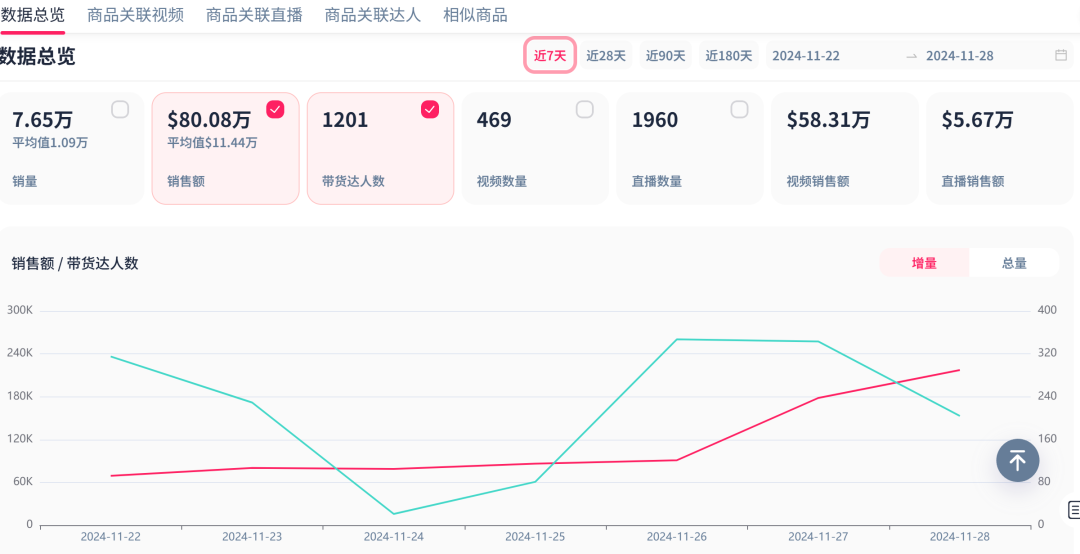
Task: Select the 近28天 time range
Action: click(606, 56)
